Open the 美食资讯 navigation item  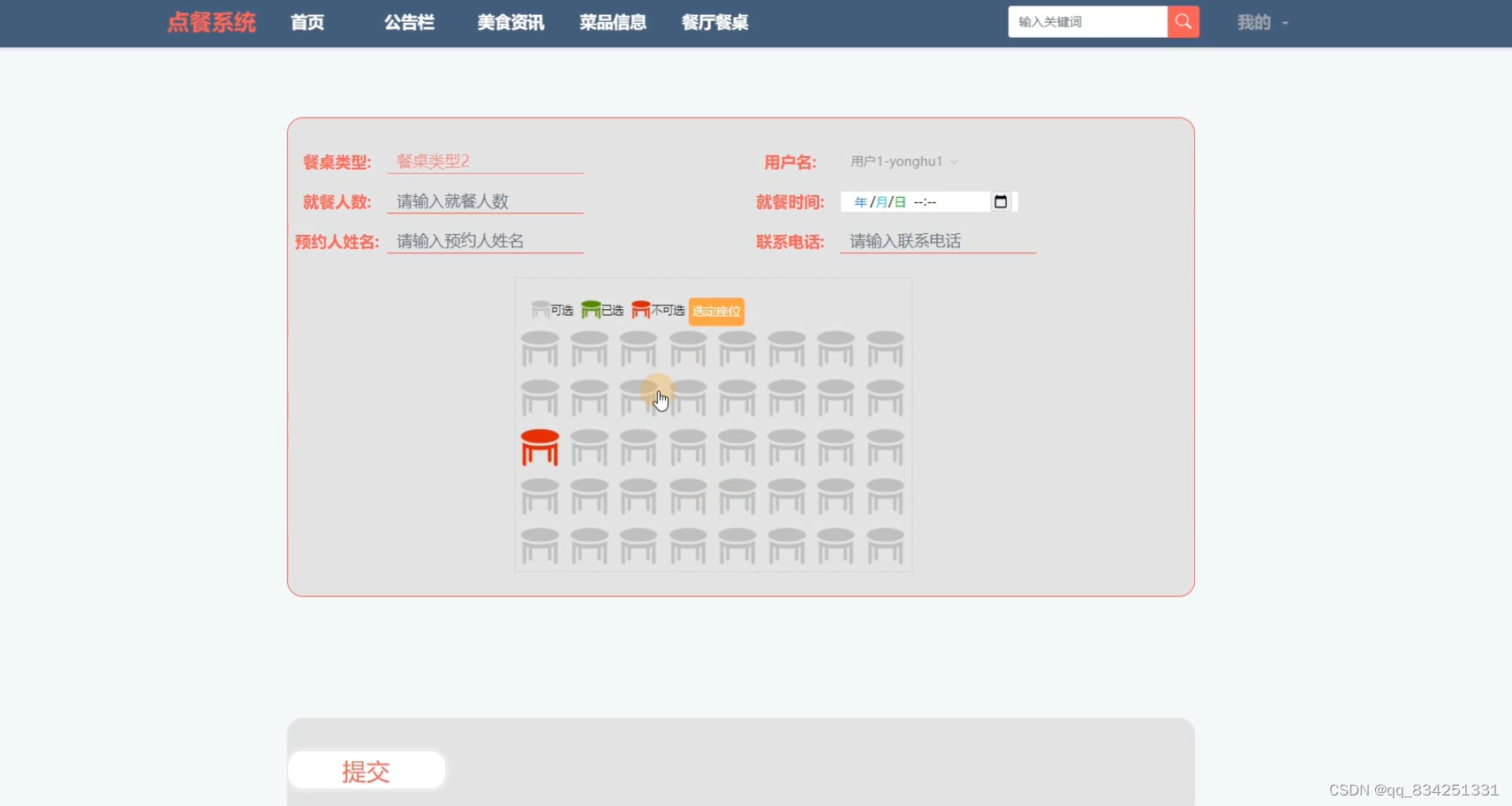(510, 23)
